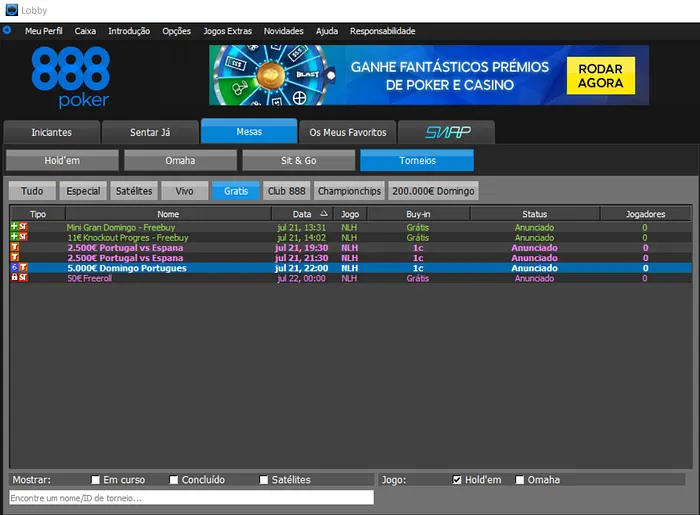Image resolution: width=700 pixels, height=515 pixels.
Task: Sort by the Jogadores column header
Action: [x=646, y=214]
